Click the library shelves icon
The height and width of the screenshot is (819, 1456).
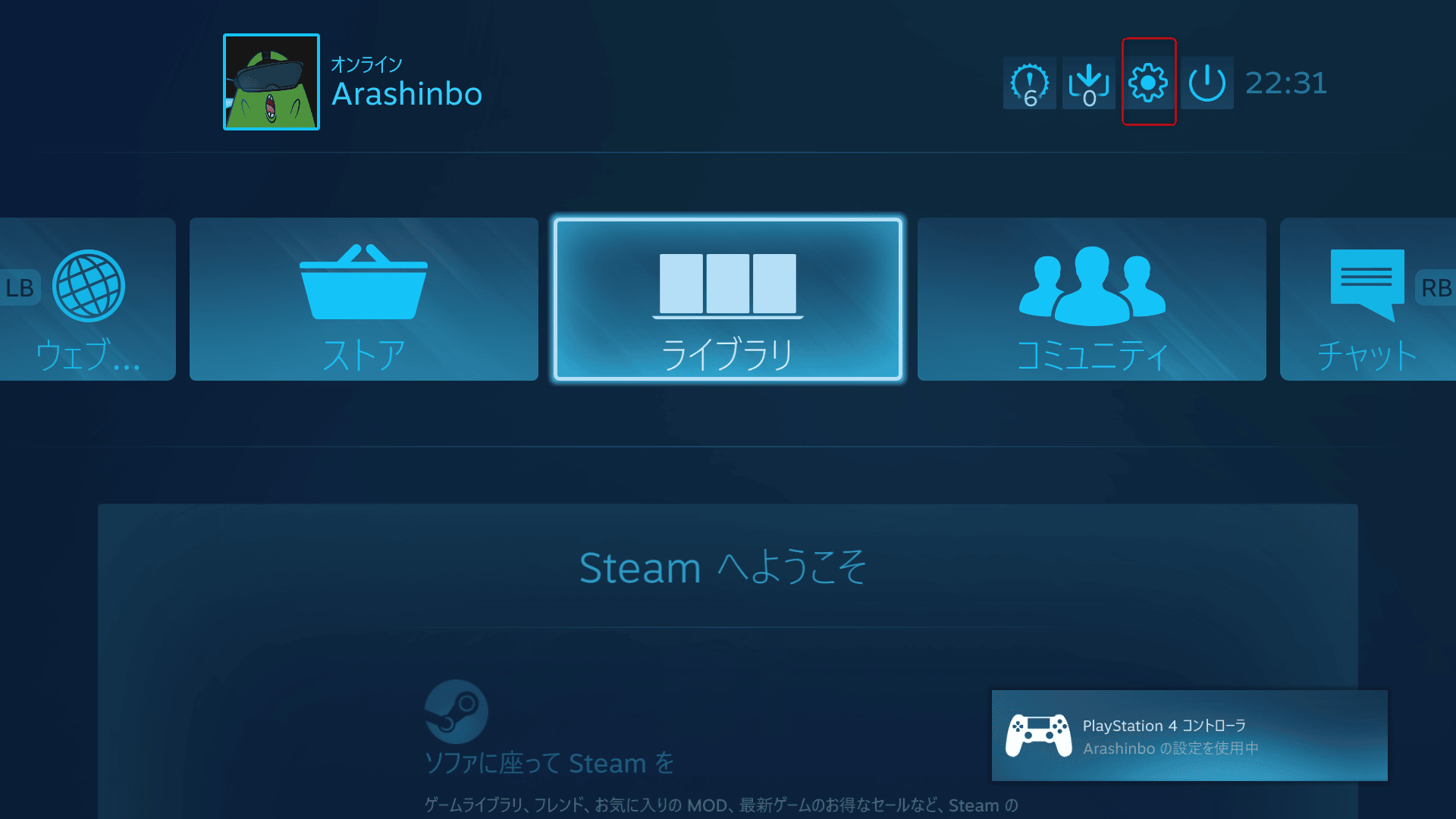[x=728, y=286]
